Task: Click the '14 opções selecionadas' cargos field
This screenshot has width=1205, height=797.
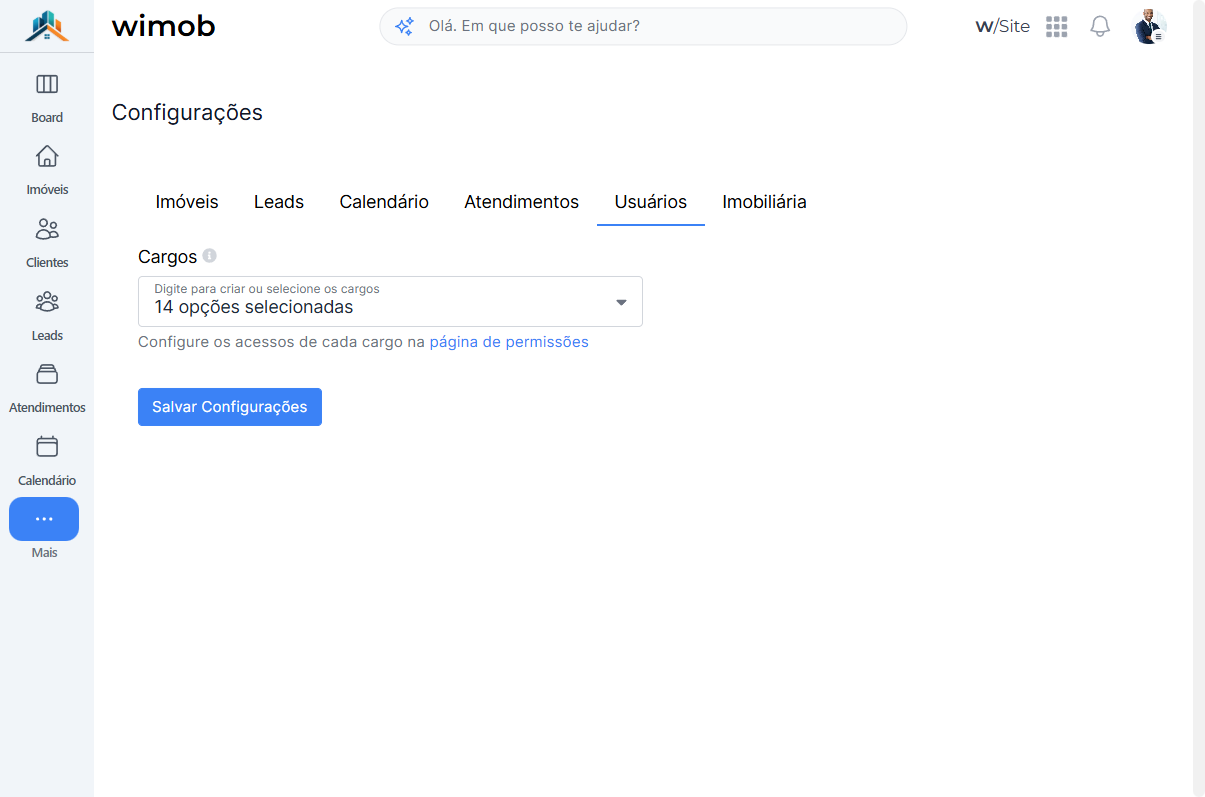Action: [390, 302]
